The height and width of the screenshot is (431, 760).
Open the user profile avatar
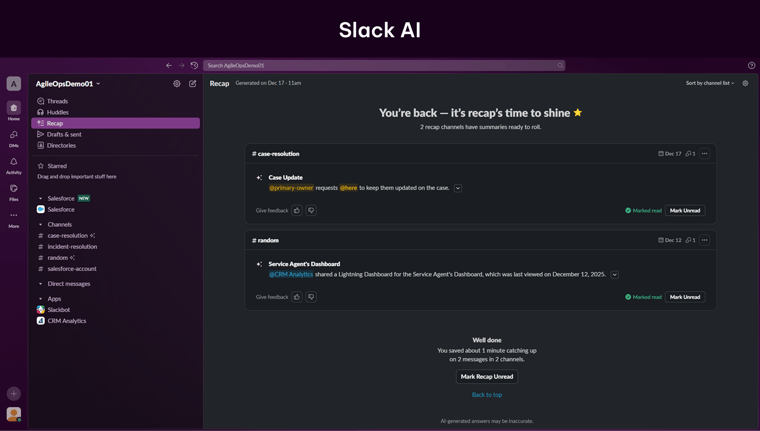point(14,414)
